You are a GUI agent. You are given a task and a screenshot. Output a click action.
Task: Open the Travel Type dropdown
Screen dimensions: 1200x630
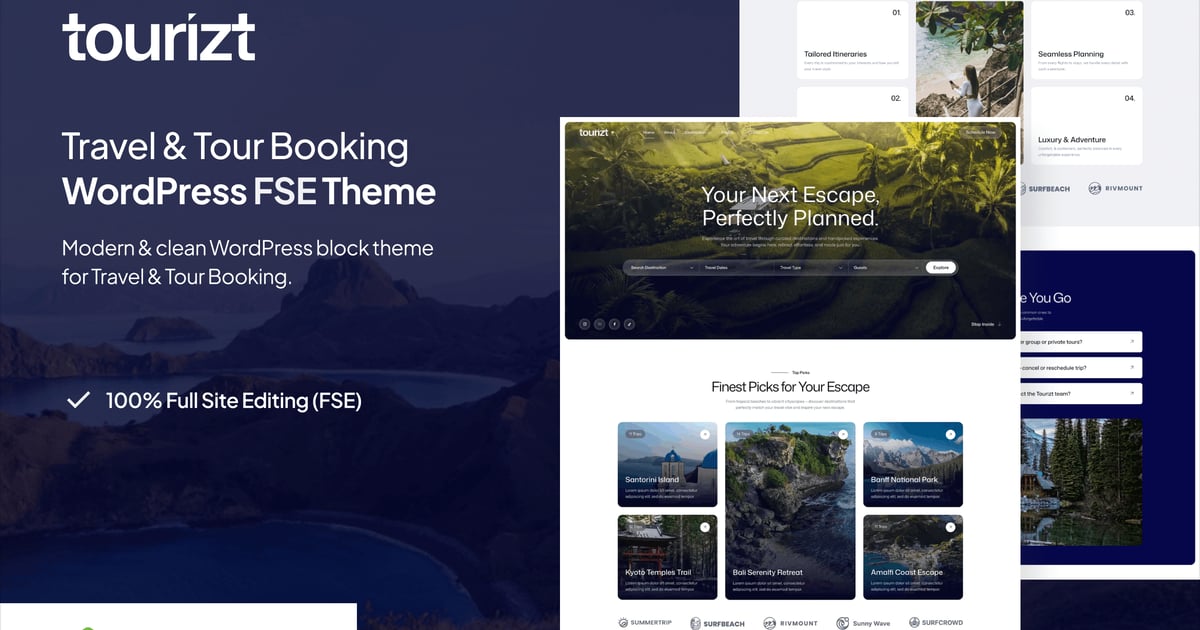click(810, 268)
